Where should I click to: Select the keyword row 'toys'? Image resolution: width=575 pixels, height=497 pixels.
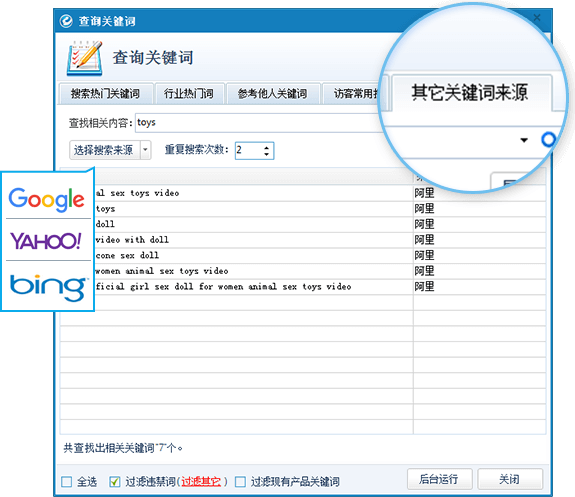303,209
